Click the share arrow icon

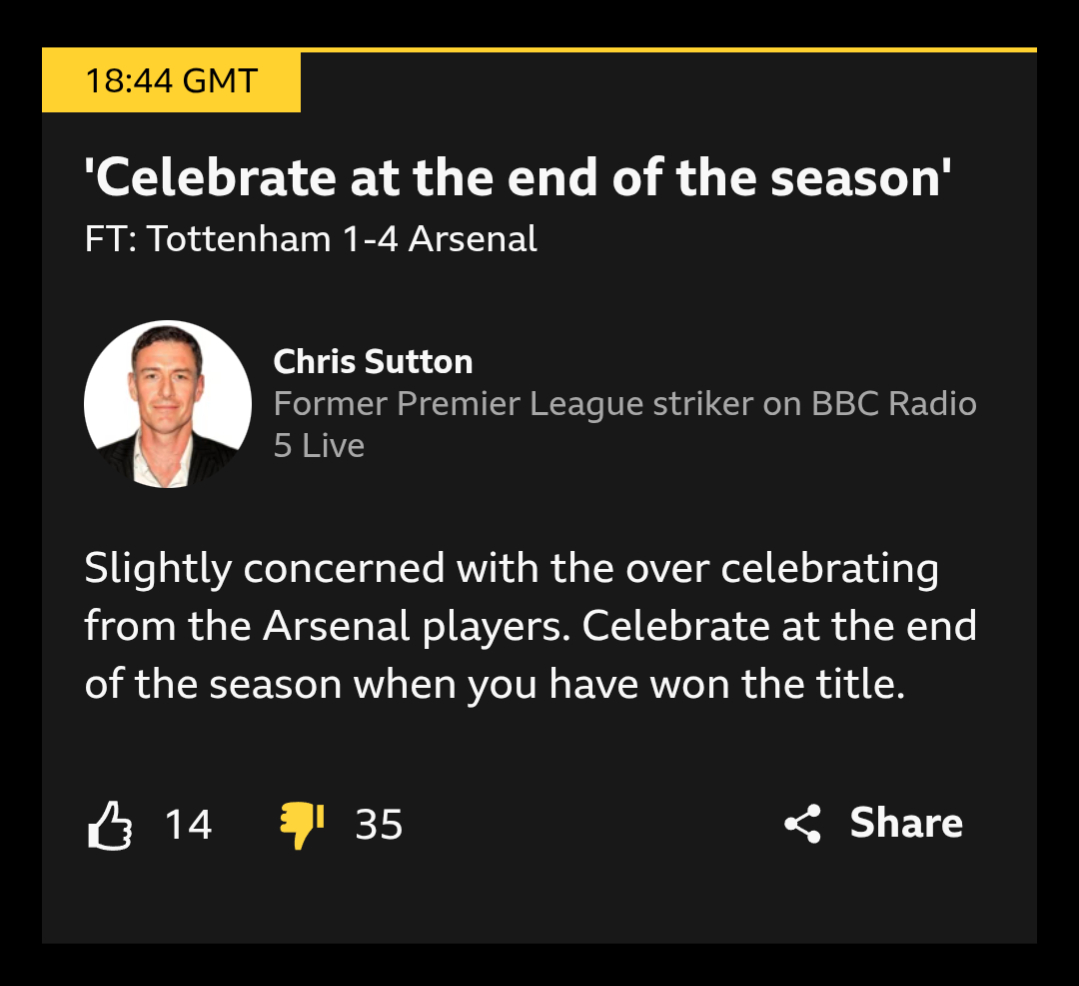tap(802, 824)
